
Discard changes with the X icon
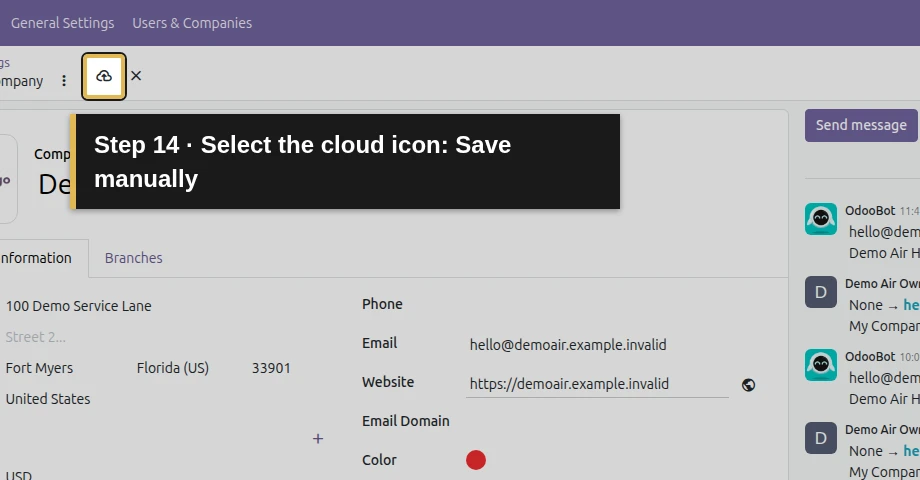coord(136,76)
